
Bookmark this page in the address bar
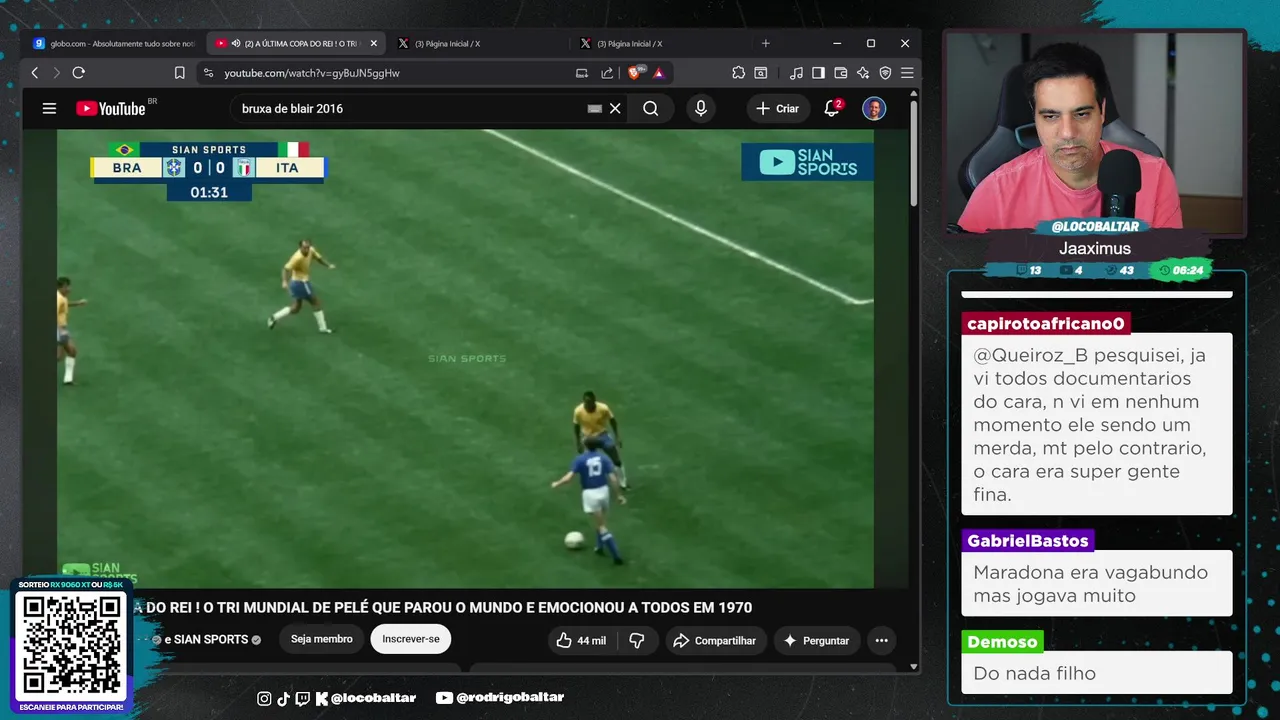[180, 73]
